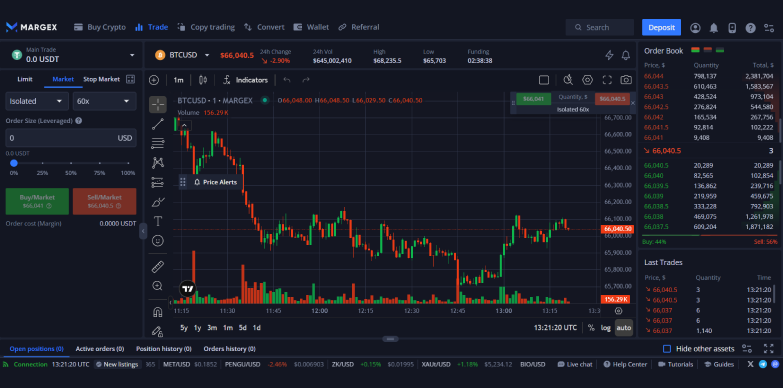783x388 pixels.
Task: Open the Wallet menu
Action: [311, 27]
